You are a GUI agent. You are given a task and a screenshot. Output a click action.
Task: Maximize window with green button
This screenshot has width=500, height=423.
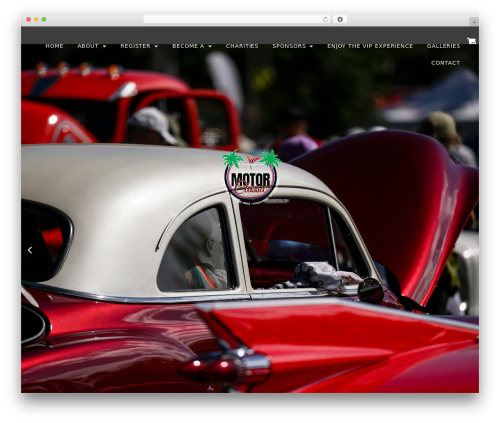pos(44,20)
